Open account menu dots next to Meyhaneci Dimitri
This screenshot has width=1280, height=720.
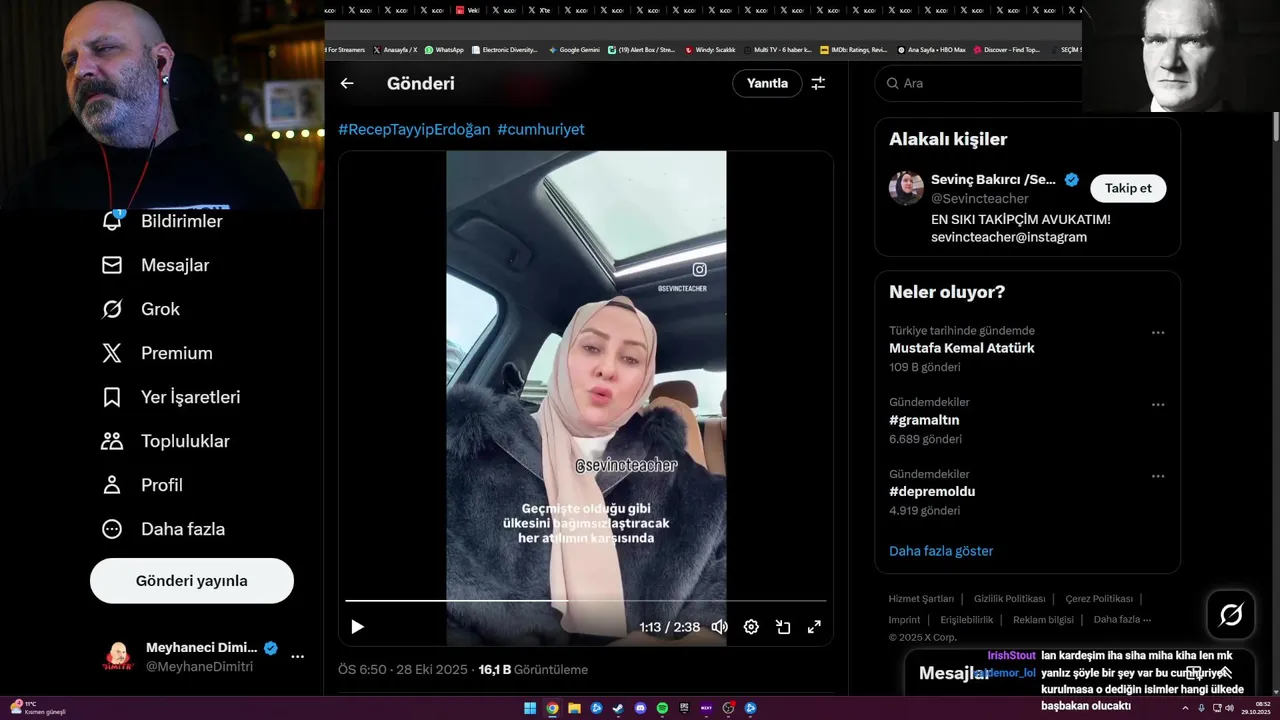tap(297, 657)
